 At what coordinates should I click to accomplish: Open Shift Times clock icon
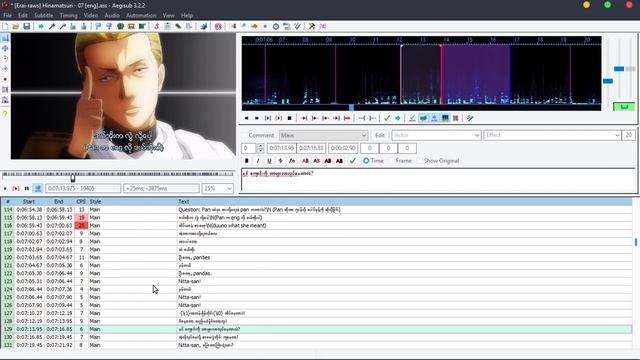(276, 26)
